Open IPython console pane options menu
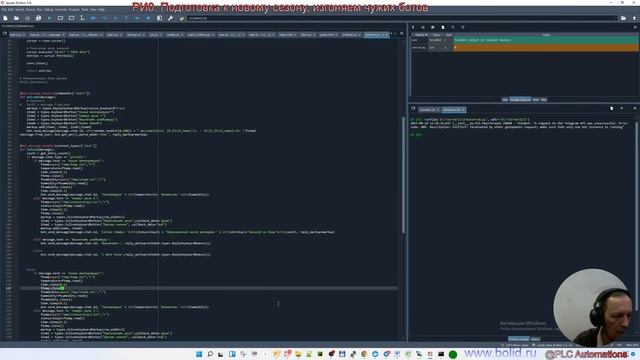Screen dimensions: 640x360 click(635, 109)
